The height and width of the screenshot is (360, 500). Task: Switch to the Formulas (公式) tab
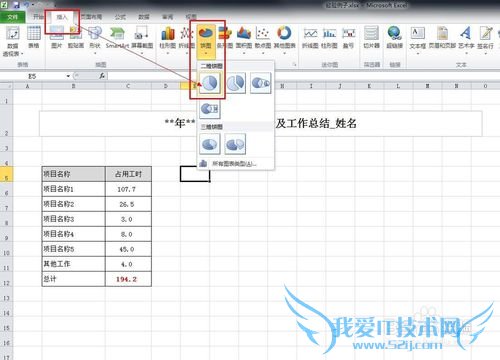coord(120,17)
